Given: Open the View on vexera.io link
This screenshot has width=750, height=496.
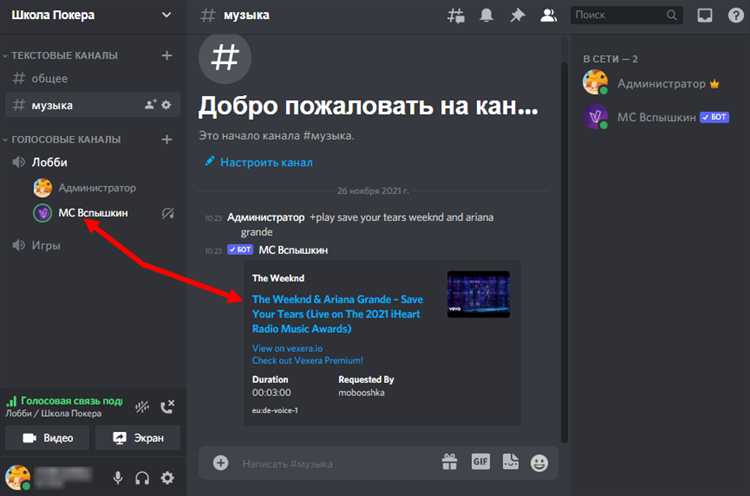Looking at the screenshot, I should coord(287,348).
